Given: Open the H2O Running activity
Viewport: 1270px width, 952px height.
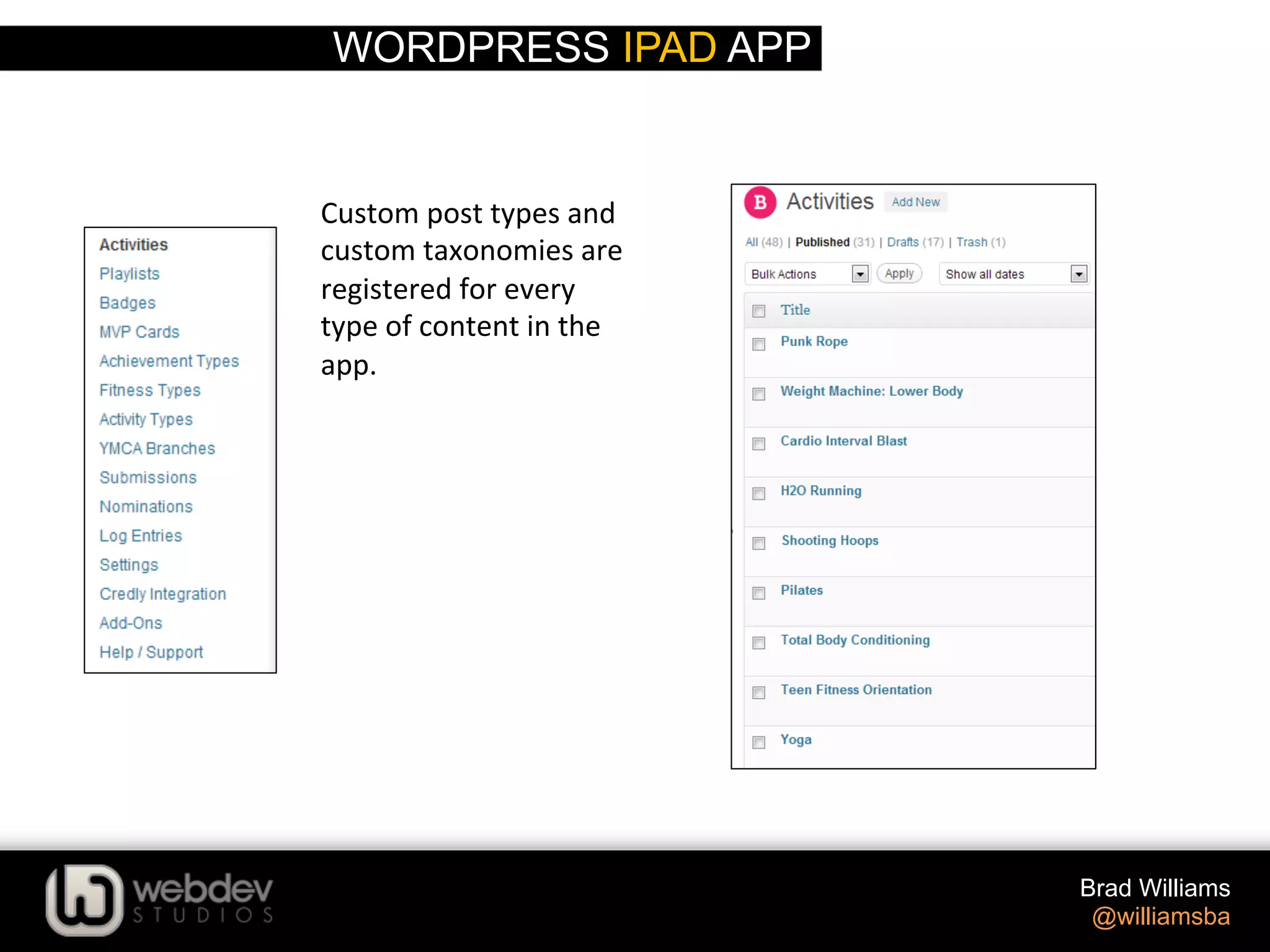Looking at the screenshot, I should point(821,491).
